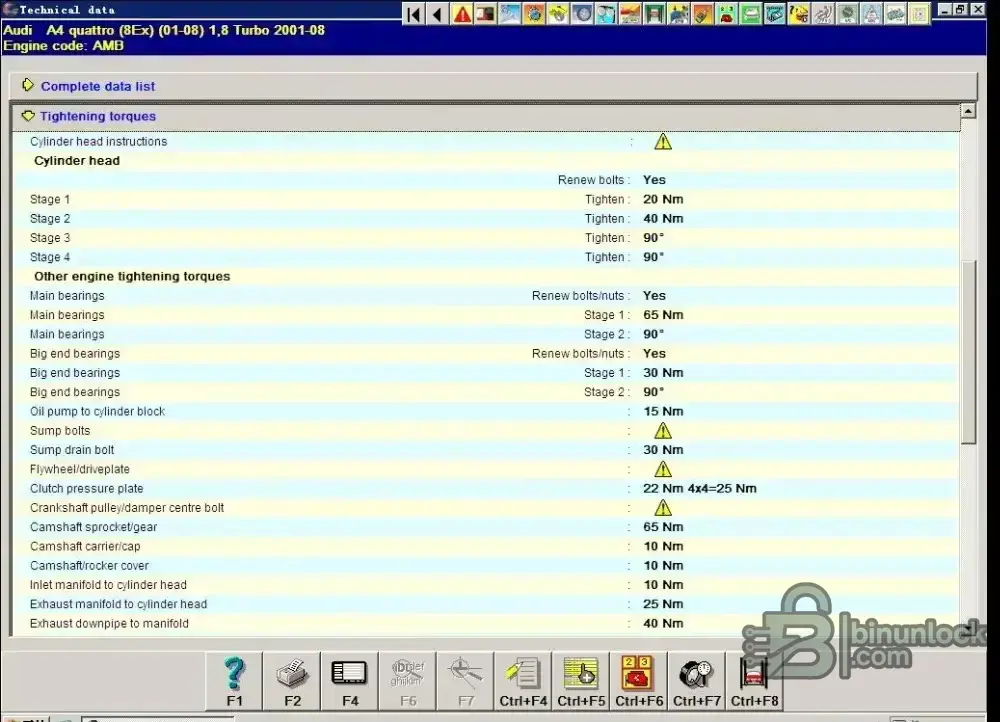Select Main bearings Stage 1 value 65 Nm
The height and width of the screenshot is (722, 1000).
coord(663,315)
